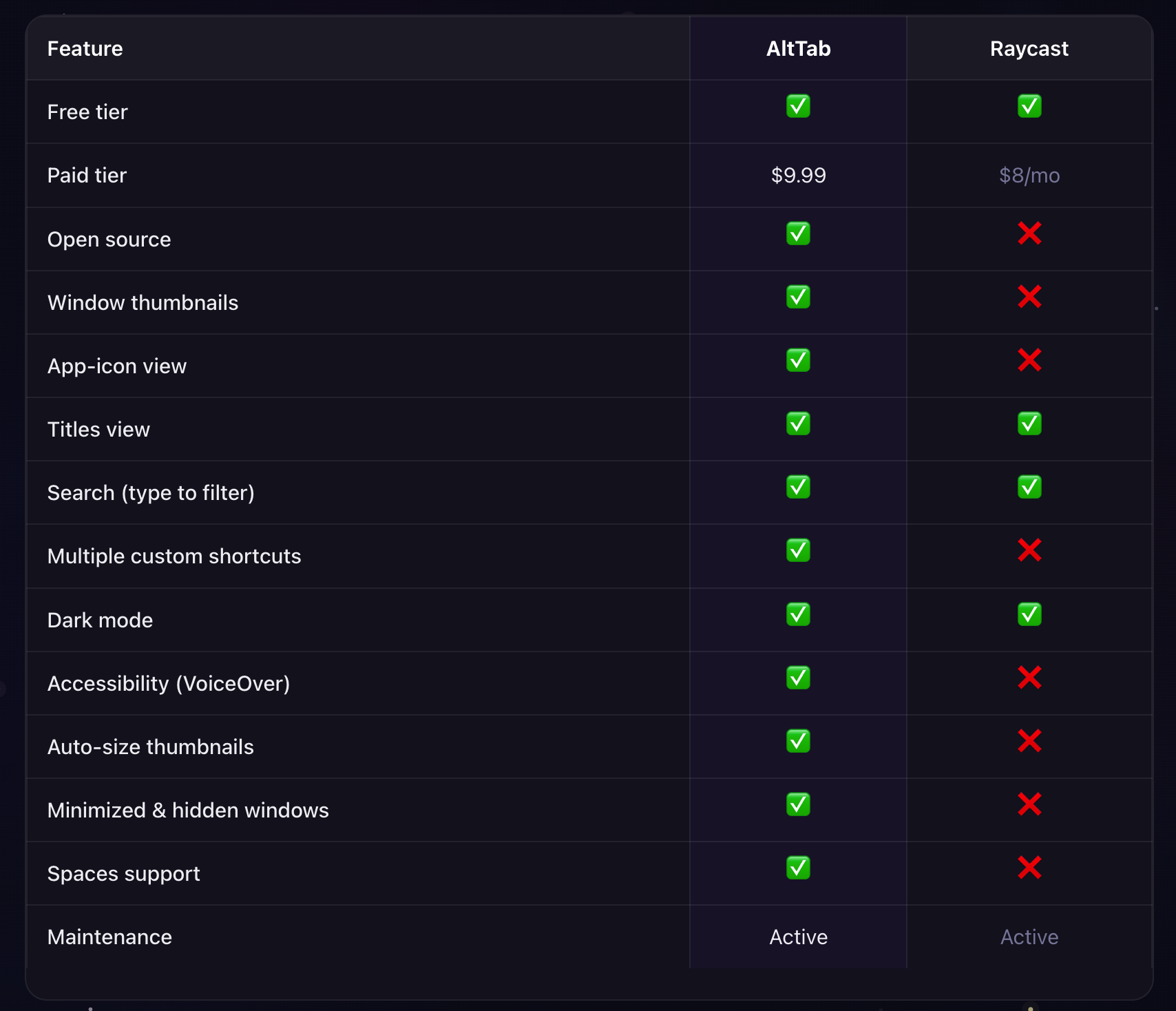Click AltTab's check for Auto-size thumbnails
The width and height of the screenshot is (1176, 1011).
pos(798,741)
